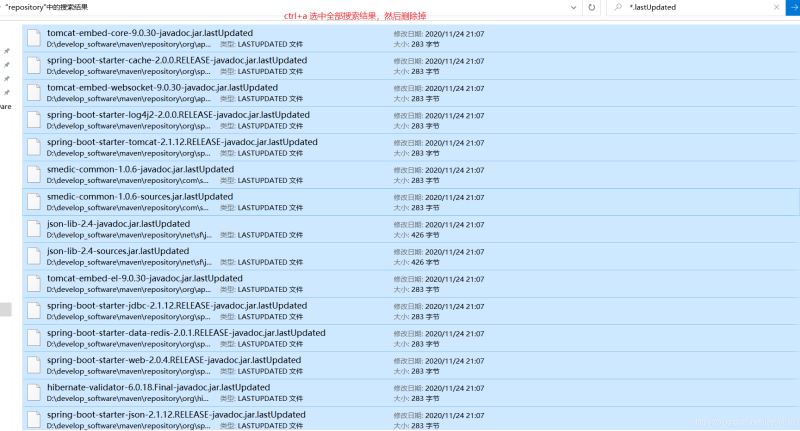Click file icon of spring-boot-starter-cache-2.0.0.RELEASE-javadoc.jar.lastUpdated
This screenshot has height=431, width=800.
coord(34,65)
